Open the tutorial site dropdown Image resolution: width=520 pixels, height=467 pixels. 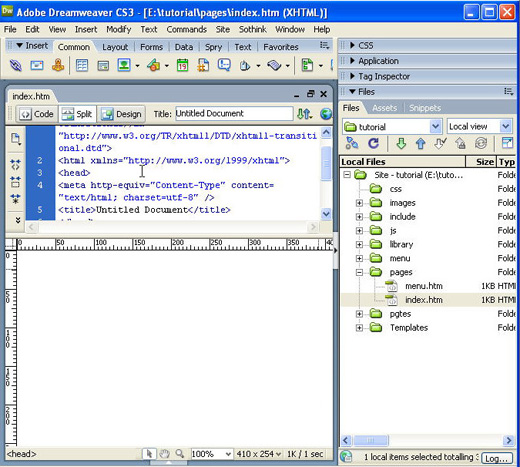pyautogui.click(x=435, y=127)
